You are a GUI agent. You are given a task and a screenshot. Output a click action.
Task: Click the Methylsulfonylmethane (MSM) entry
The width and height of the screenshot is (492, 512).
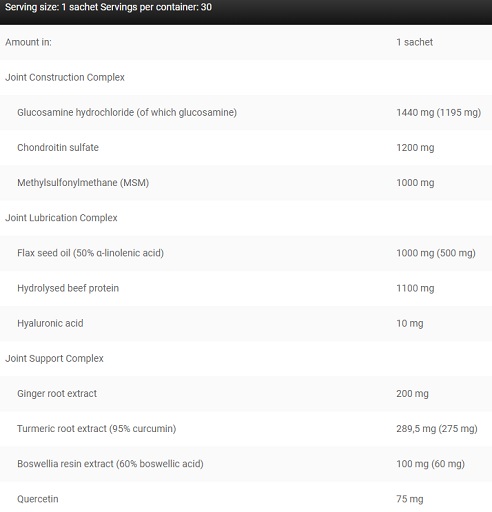[83, 183]
